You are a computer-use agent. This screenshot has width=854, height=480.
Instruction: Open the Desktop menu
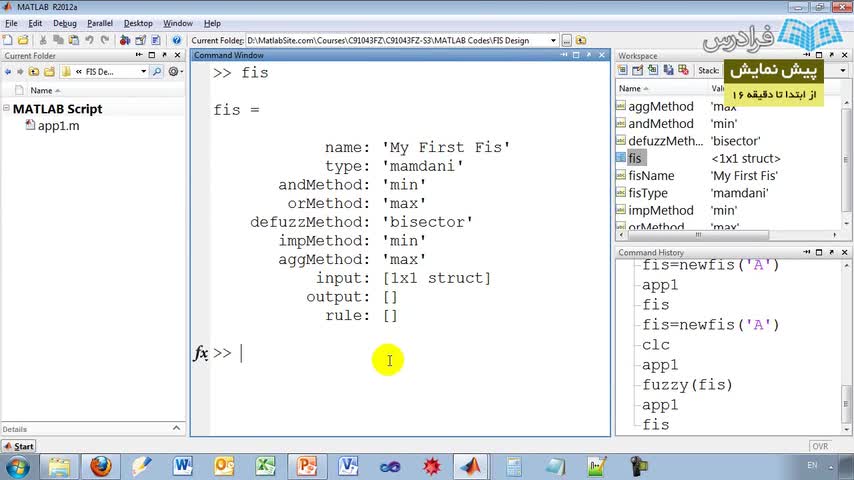pyautogui.click(x=138, y=23)
